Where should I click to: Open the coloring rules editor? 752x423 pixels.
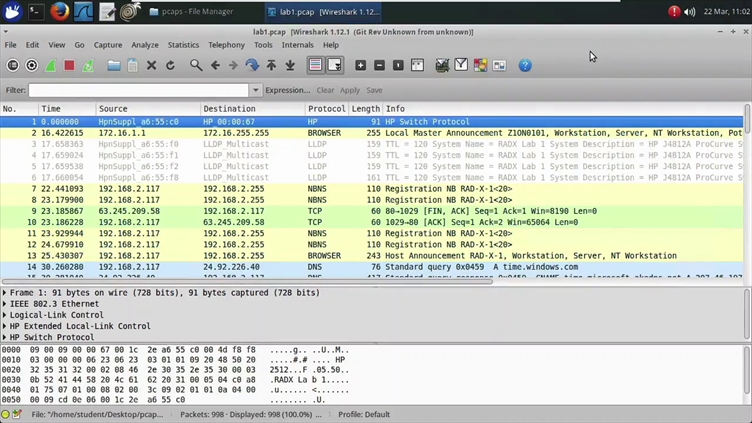pyautogui.click(x=480, y=65)
